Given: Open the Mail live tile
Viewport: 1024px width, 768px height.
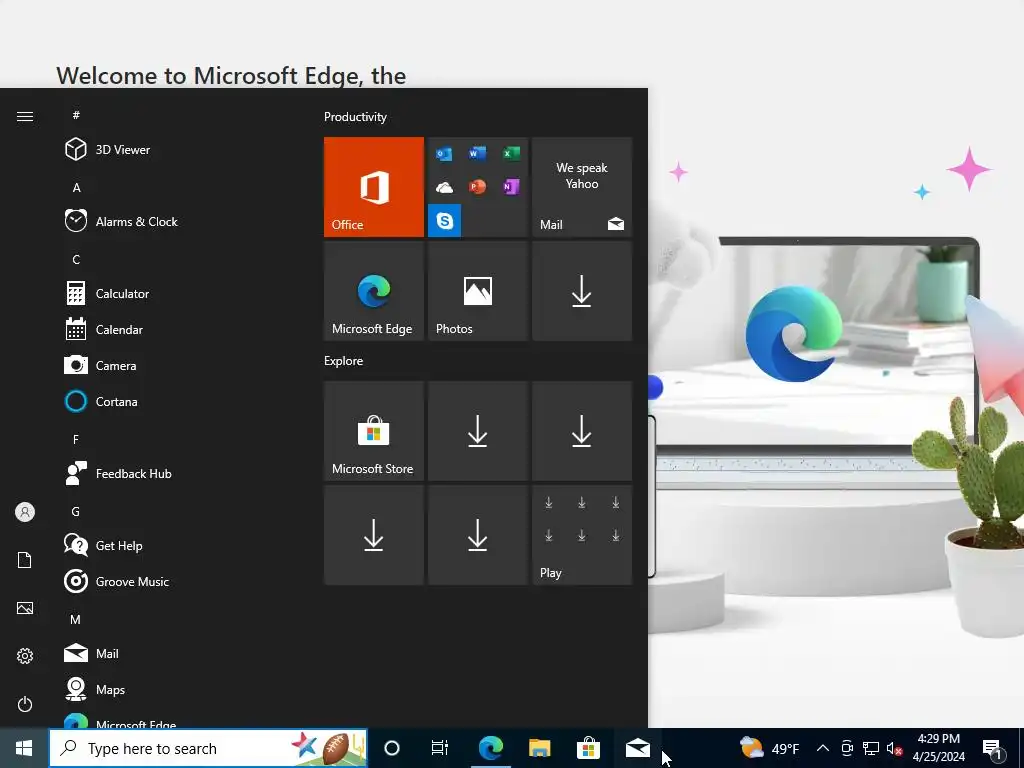Looking at the screenshot, I should click(582, 187).
